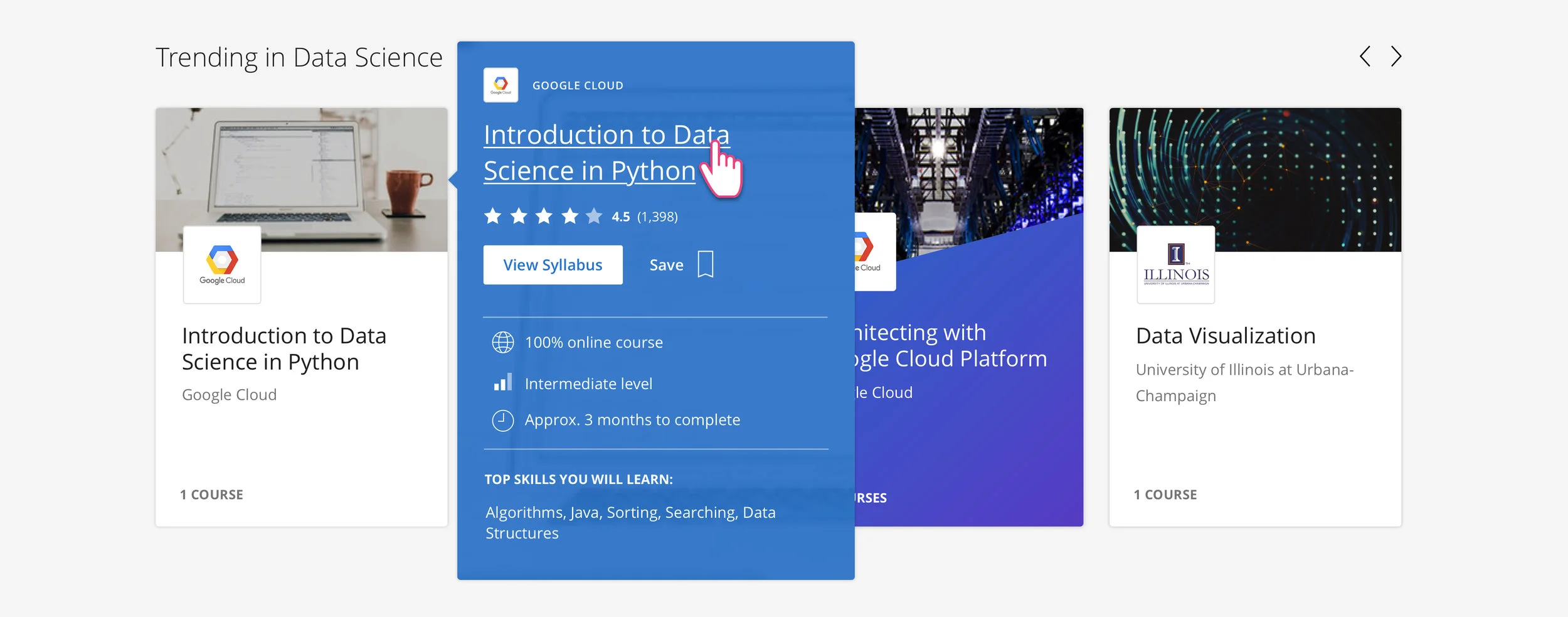Viewport: 1568px width, 617px height.
Task: Click Approx. 3 months to complete text
Action: pyautogui.click(x=632, y=420)
